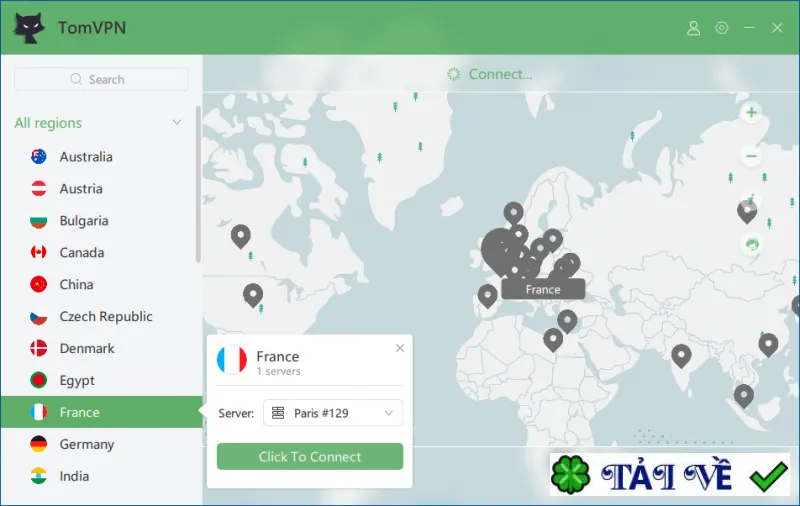Click the map pin over Singapore area
The height and width of the screenshot is (506, 800).
744,396
